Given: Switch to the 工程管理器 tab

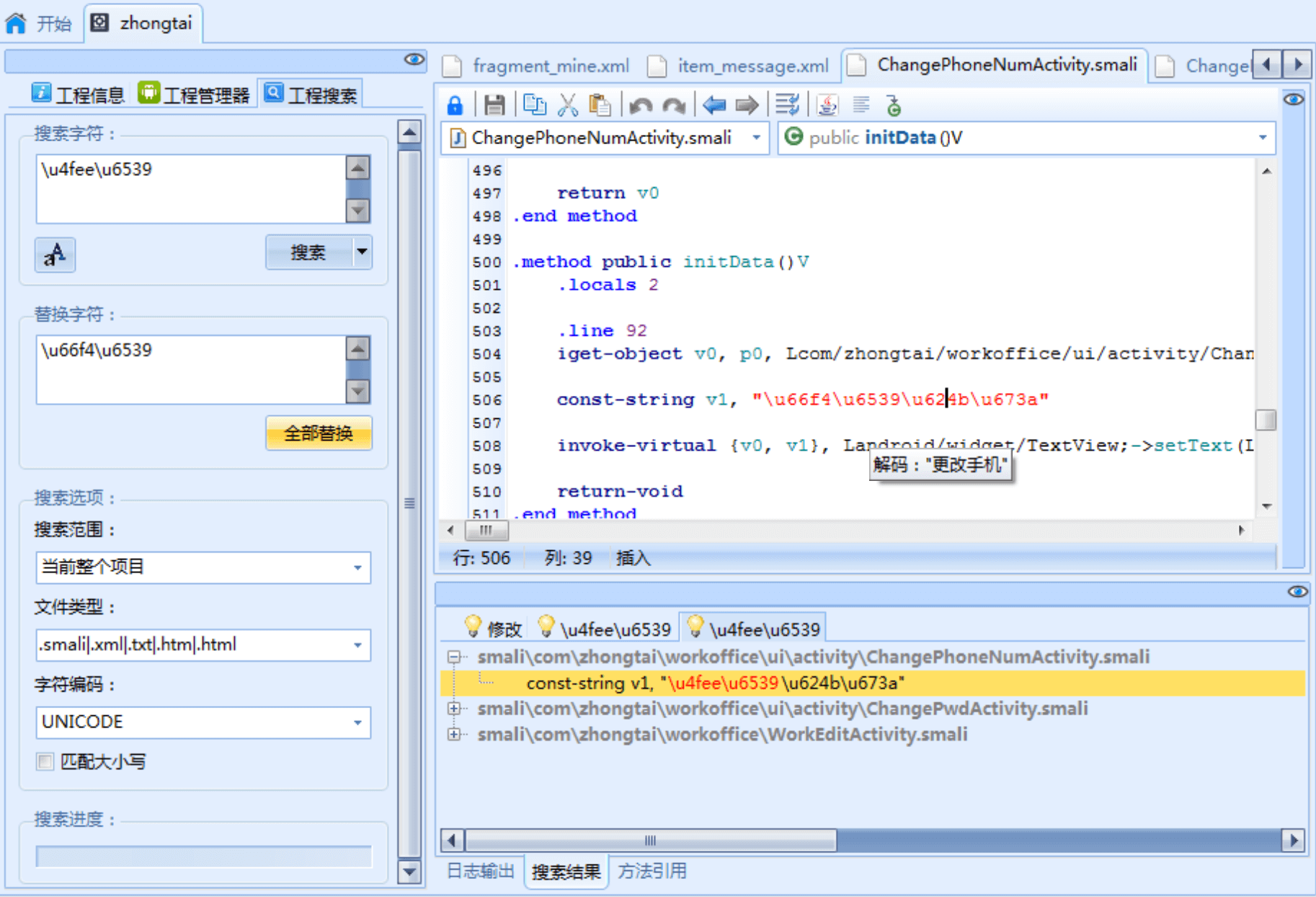Looking at the screenshot, I should 195,94.
